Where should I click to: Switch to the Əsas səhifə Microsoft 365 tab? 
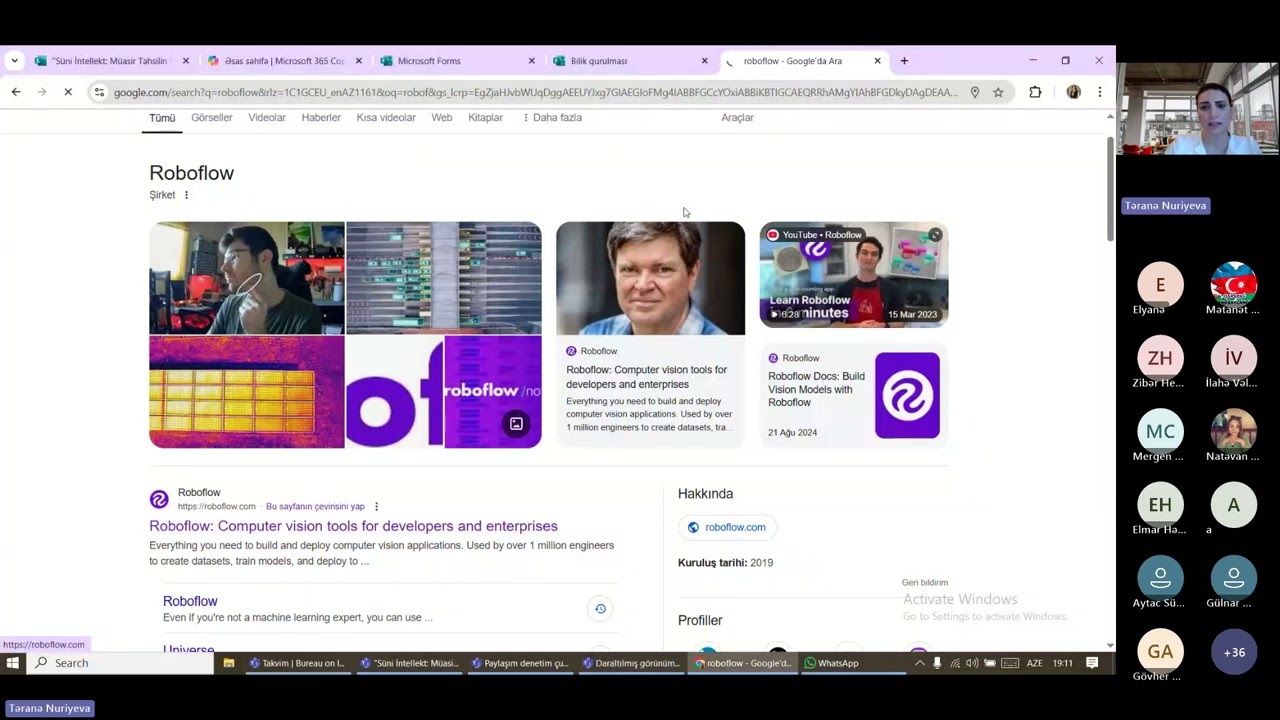[285, 61]
